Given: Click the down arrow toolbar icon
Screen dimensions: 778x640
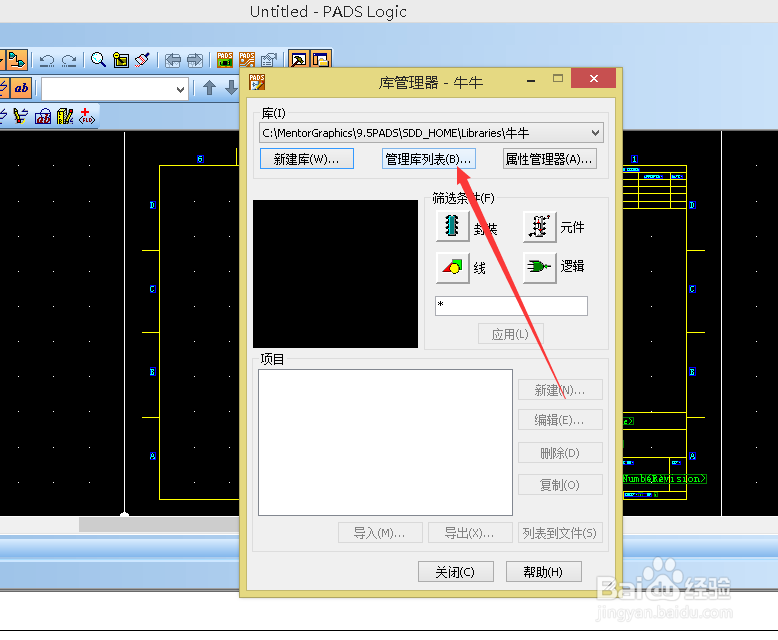Looking at the screenshot, I should click(231, 88).
